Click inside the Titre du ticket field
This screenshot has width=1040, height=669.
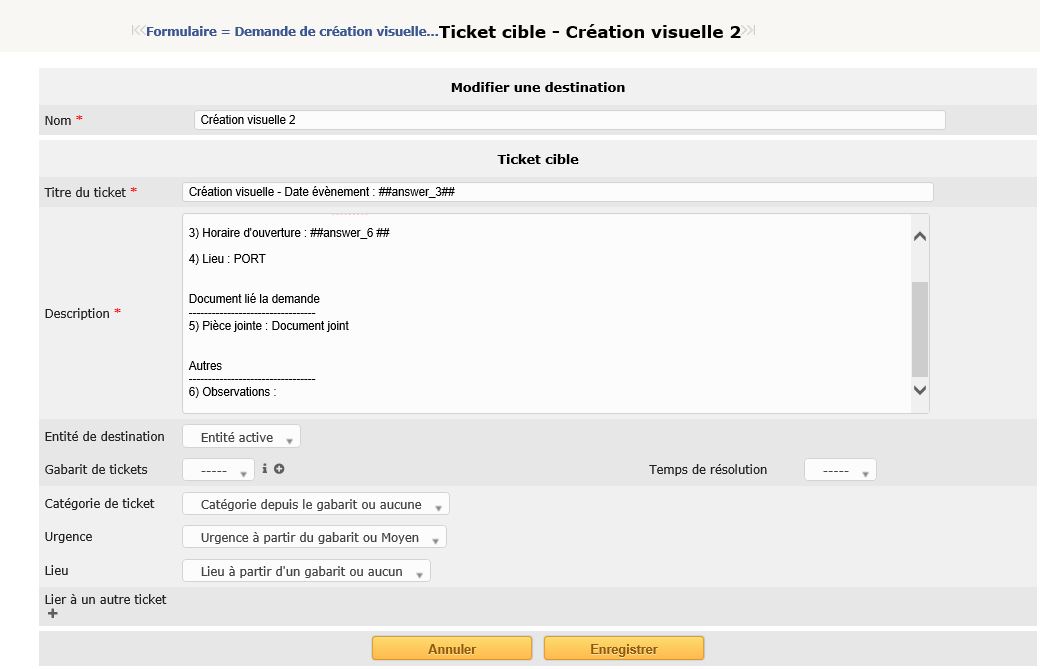click(556, 191)
